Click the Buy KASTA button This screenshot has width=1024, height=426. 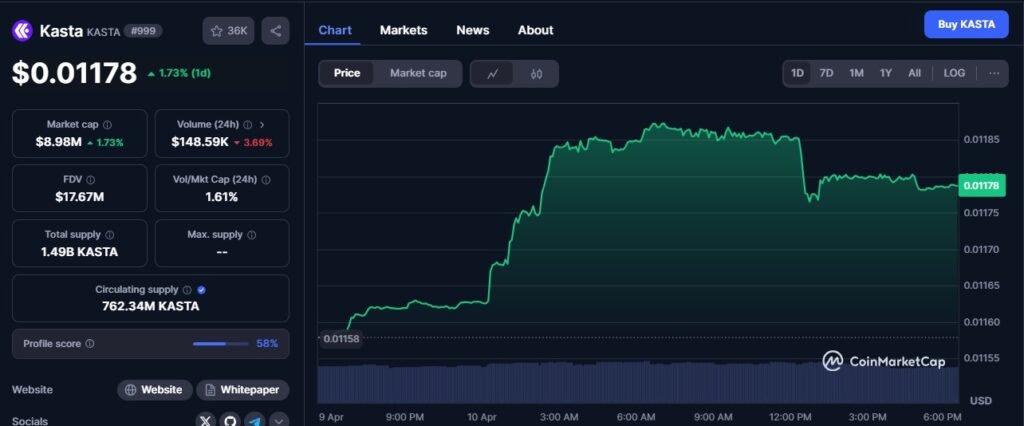click(967, 25)
